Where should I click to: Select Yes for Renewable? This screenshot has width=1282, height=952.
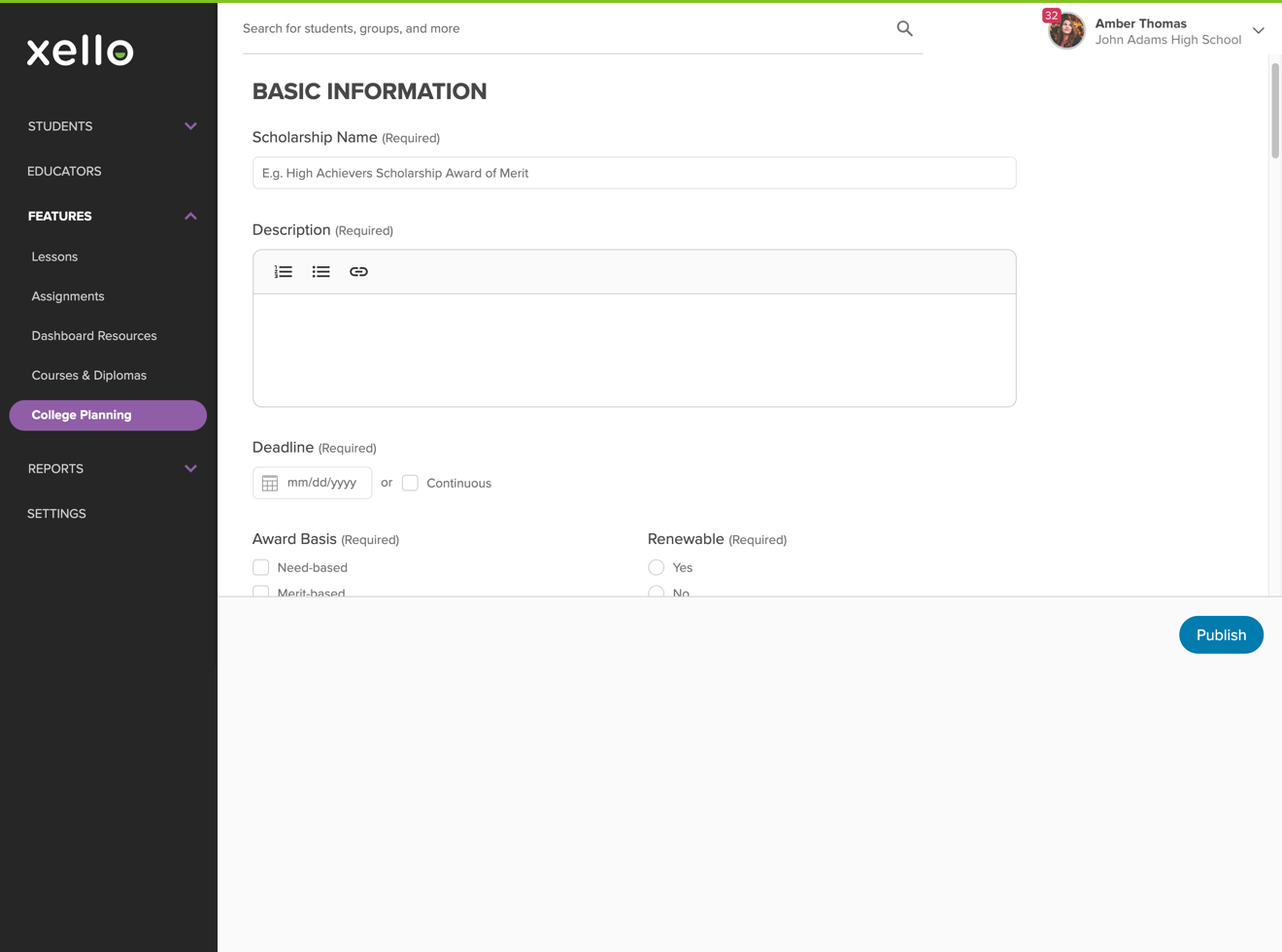coord(657,567)
